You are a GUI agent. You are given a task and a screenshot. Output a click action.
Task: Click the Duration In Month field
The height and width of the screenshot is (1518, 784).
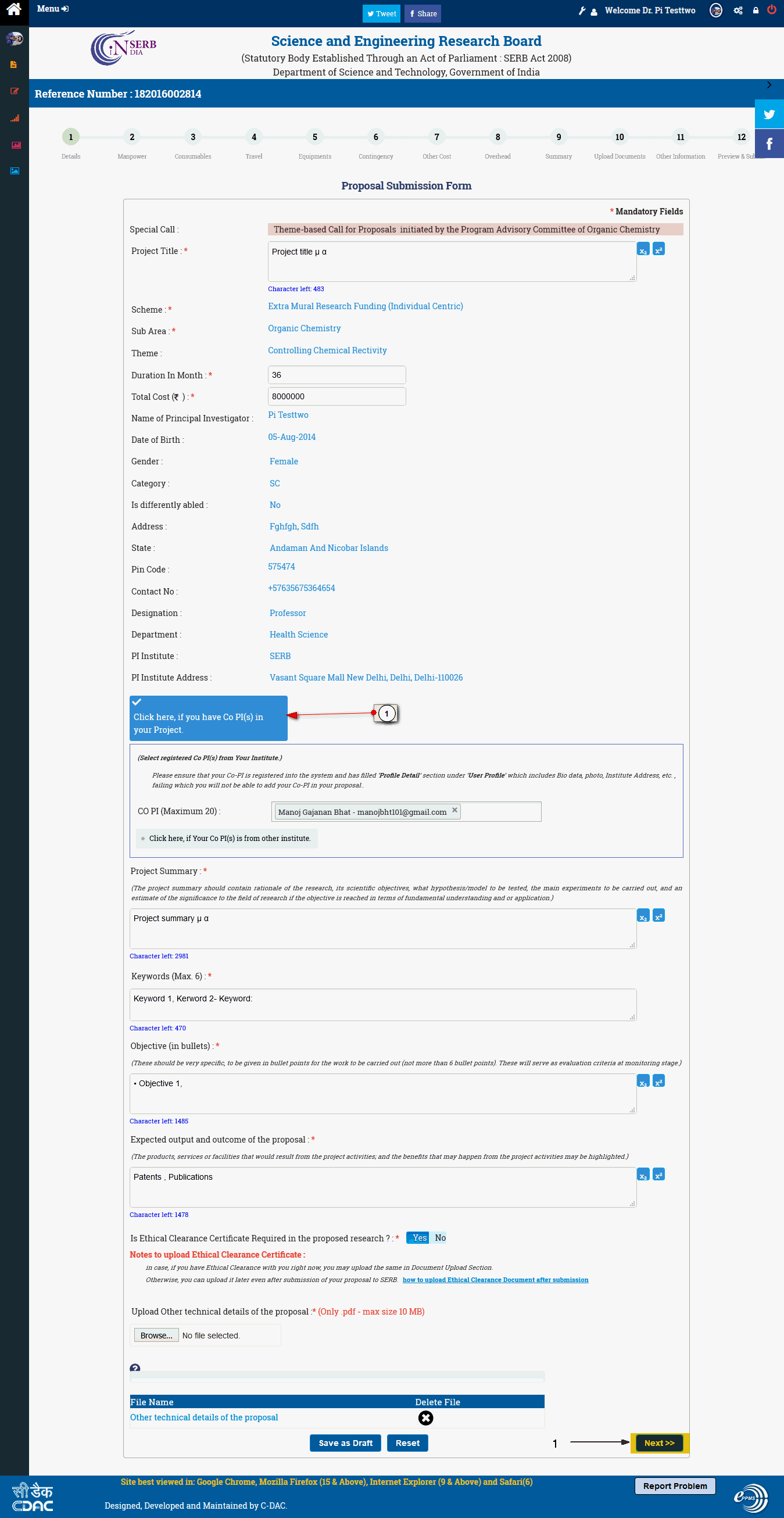point(336,375)
